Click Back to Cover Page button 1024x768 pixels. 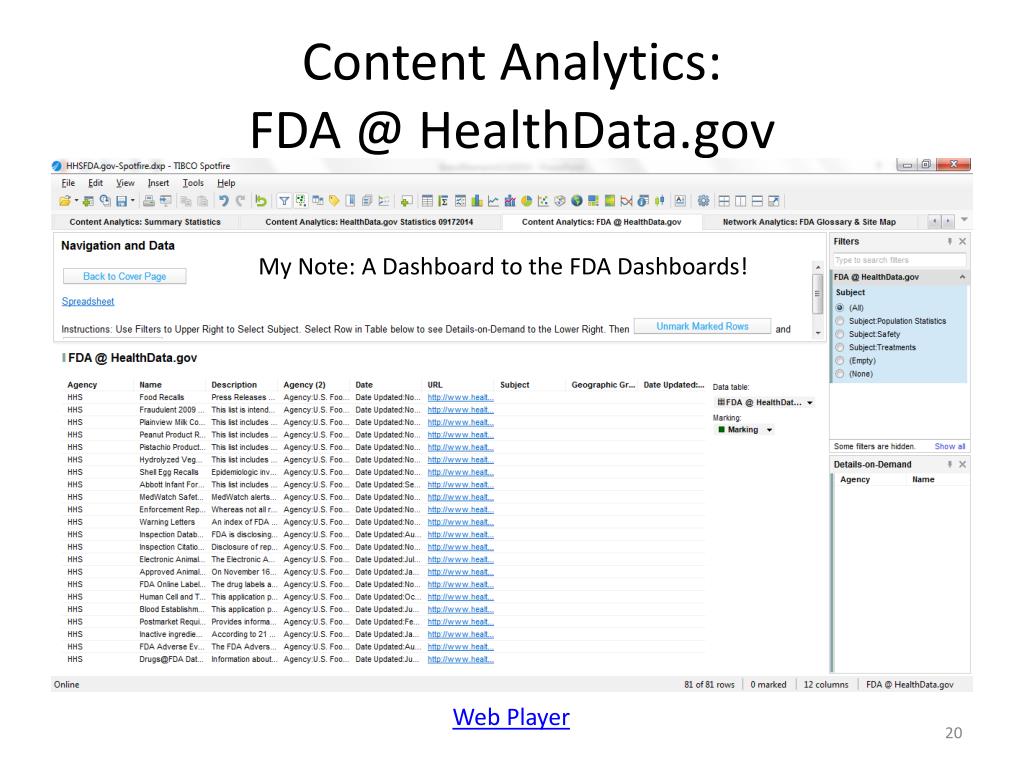[x=124, y=276]
